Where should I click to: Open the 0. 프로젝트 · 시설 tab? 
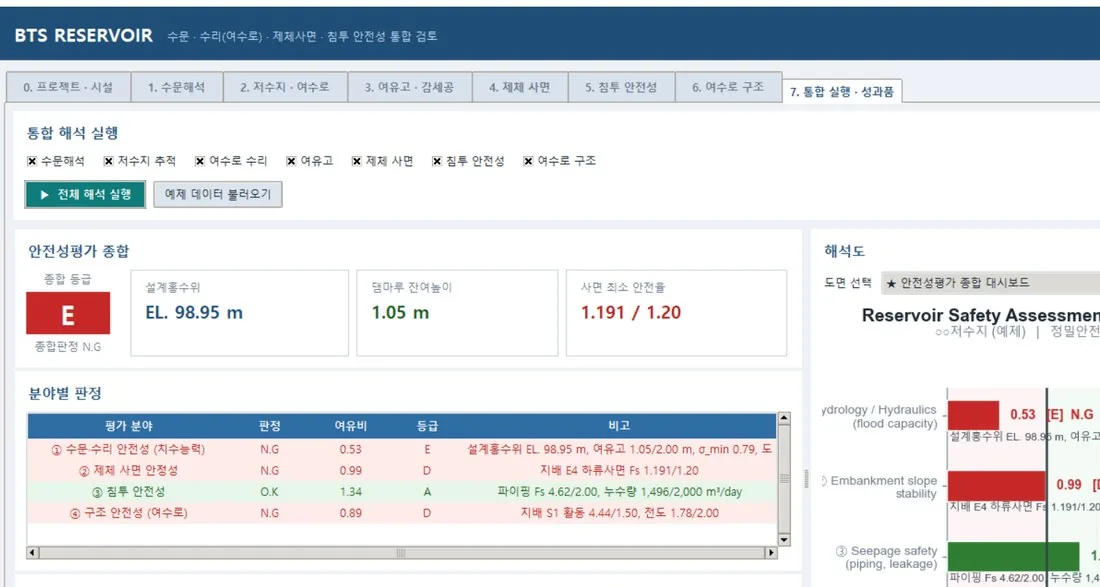pyautogui.click(x=68, y=88)
